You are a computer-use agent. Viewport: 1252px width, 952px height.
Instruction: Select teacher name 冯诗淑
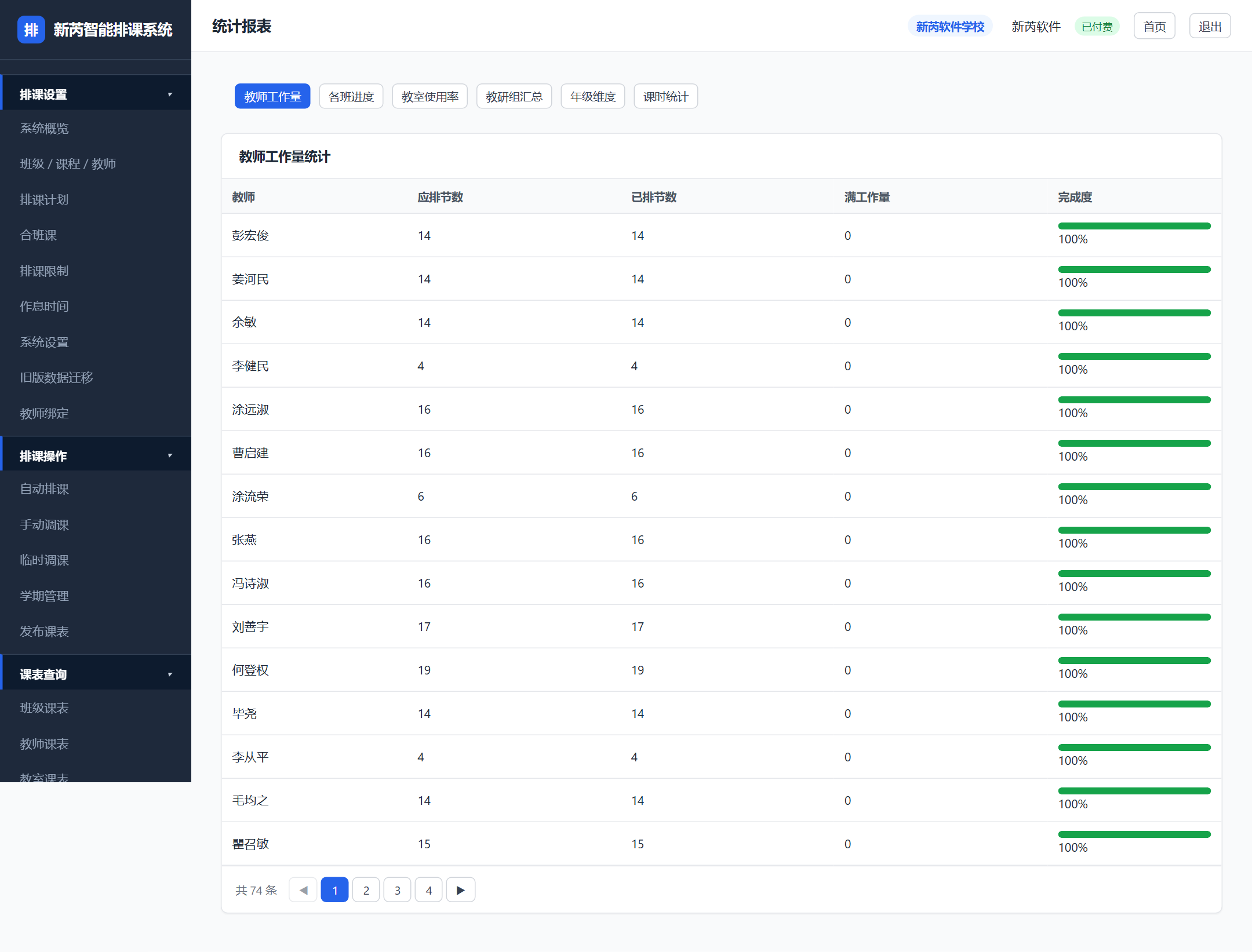(x=250, y=583)
